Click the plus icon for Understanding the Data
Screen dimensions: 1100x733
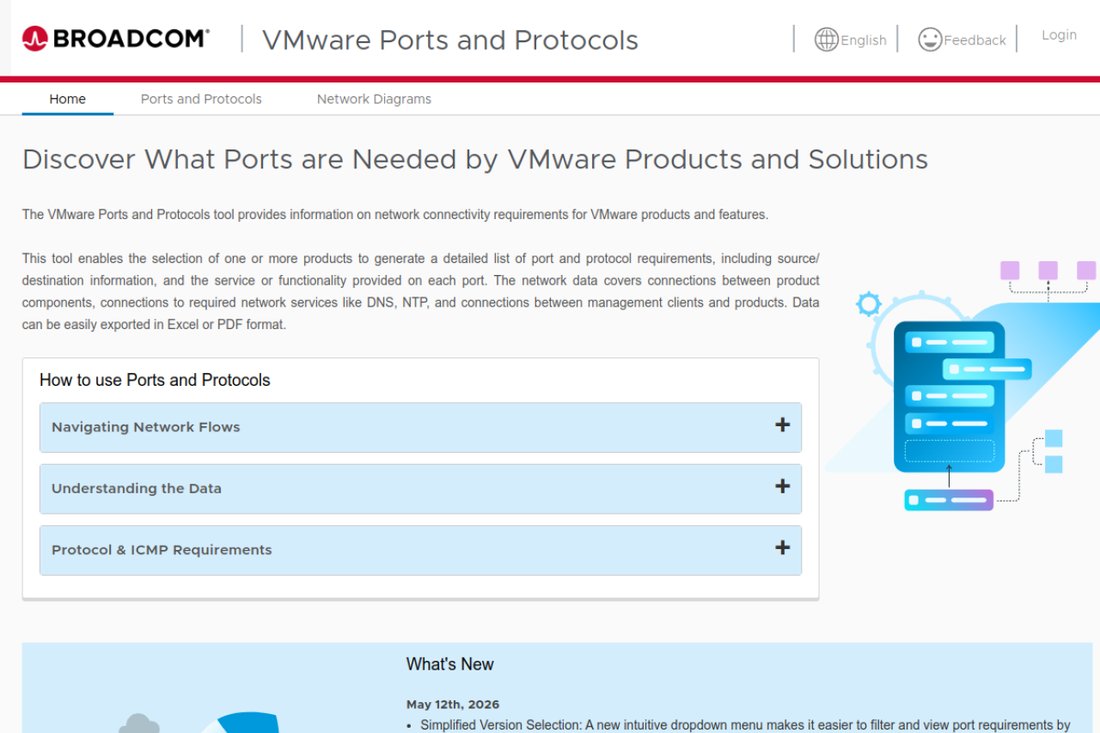782,486
